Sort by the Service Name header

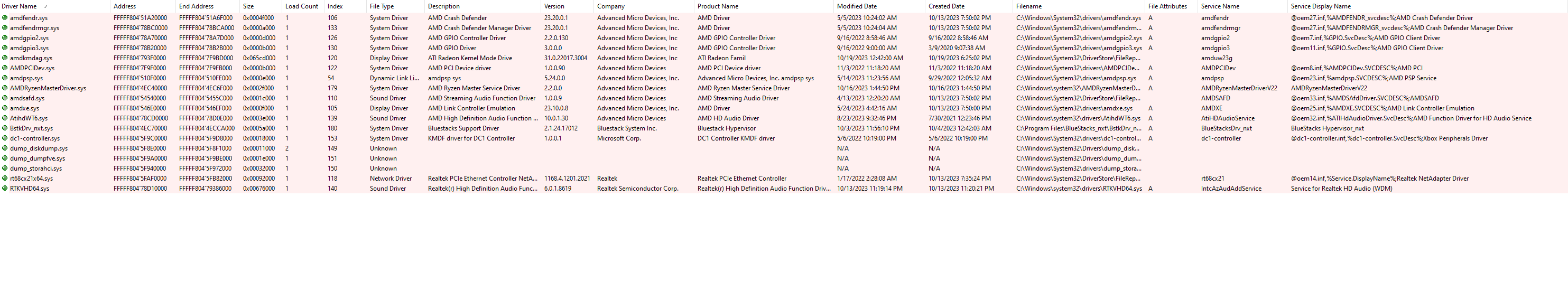[1243, 6]
